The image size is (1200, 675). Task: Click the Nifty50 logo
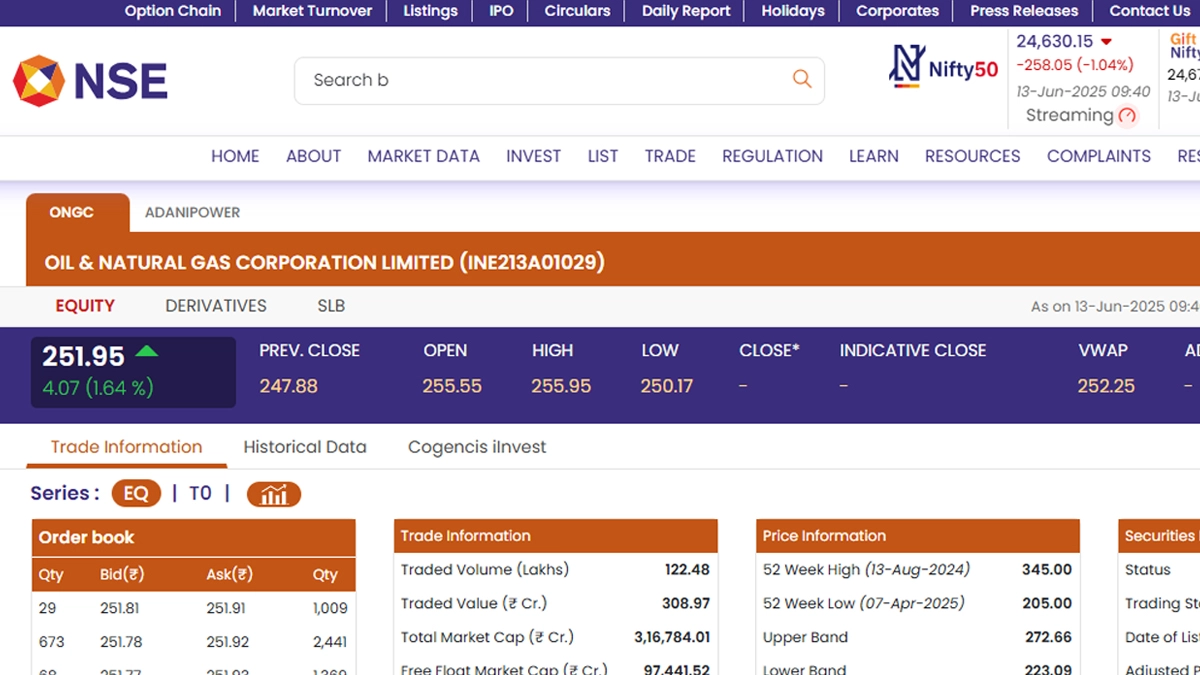point(943,68)
